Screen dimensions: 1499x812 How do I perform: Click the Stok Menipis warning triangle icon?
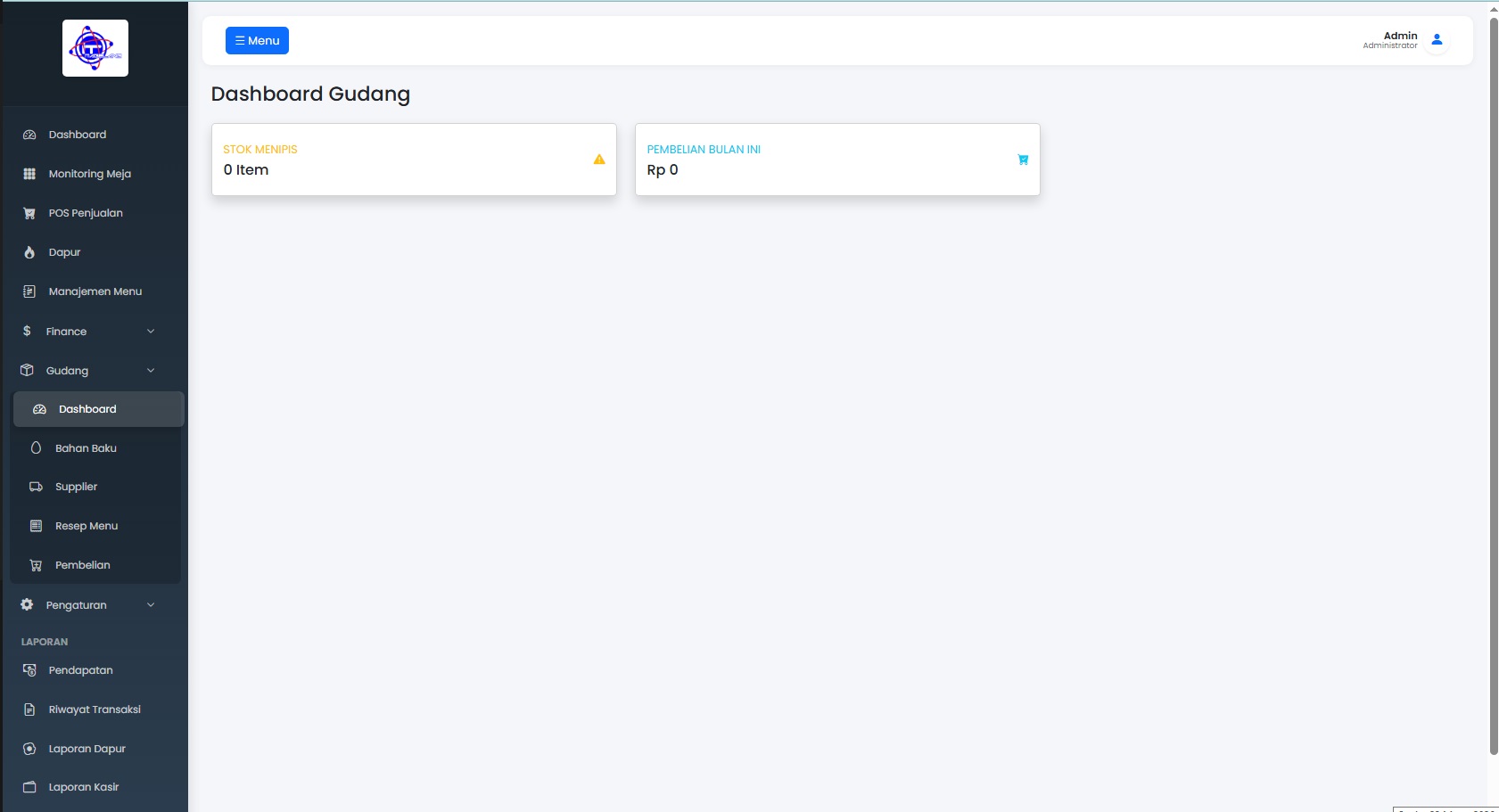click(x=599, y=160)
